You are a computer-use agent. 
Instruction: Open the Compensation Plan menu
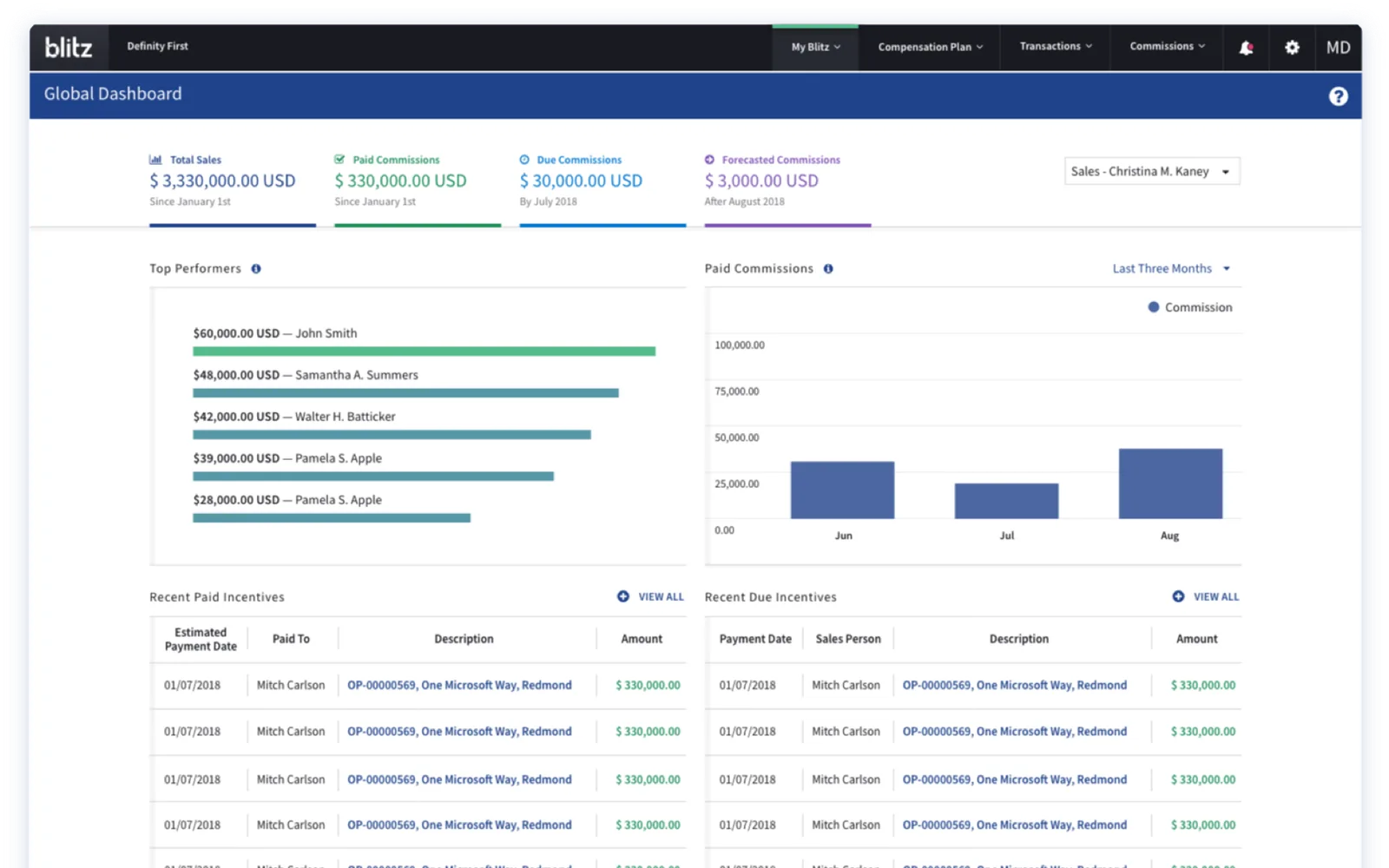(x=930, y=48)
